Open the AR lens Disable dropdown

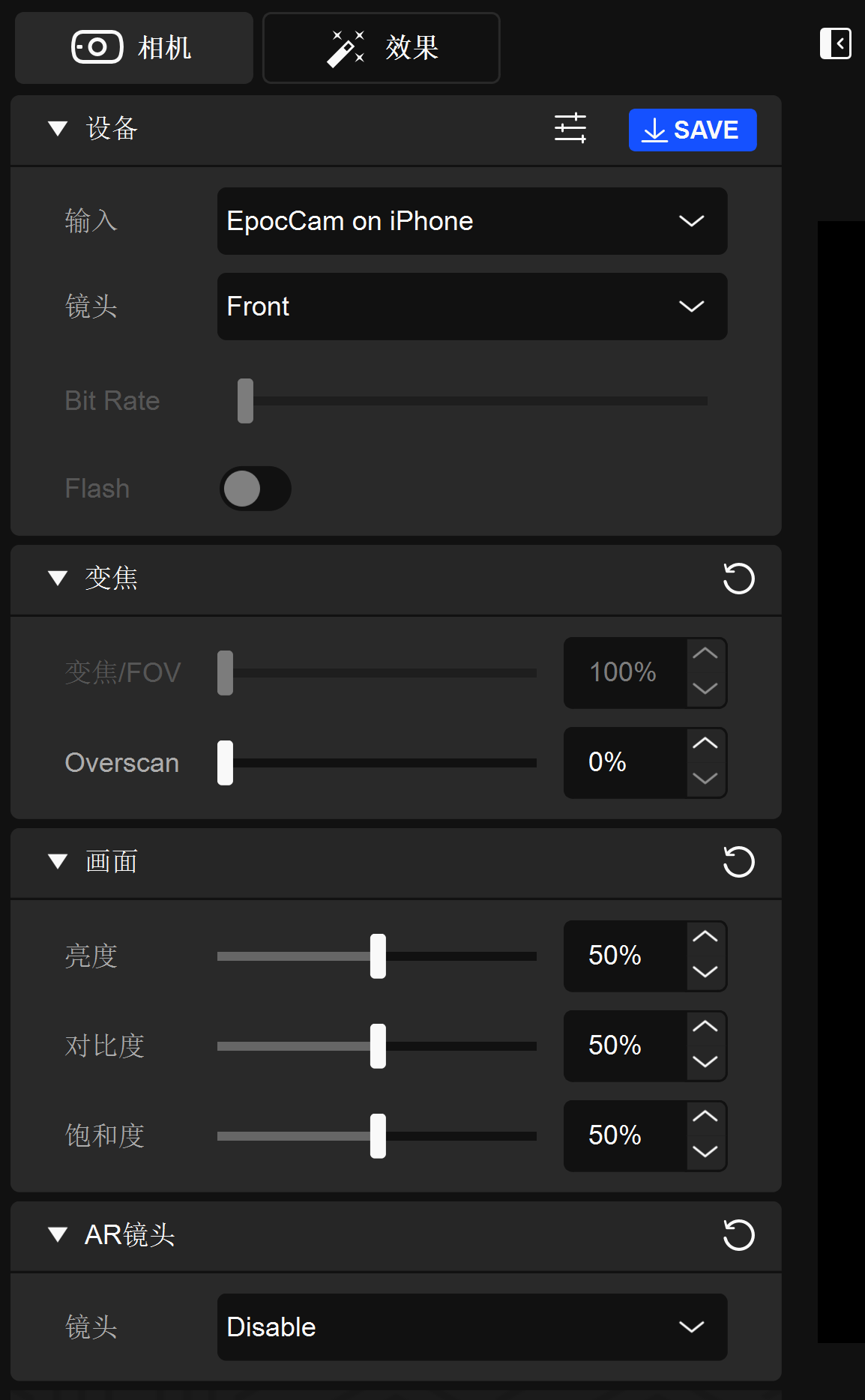pyautogui.click(x=472, y=1327)
